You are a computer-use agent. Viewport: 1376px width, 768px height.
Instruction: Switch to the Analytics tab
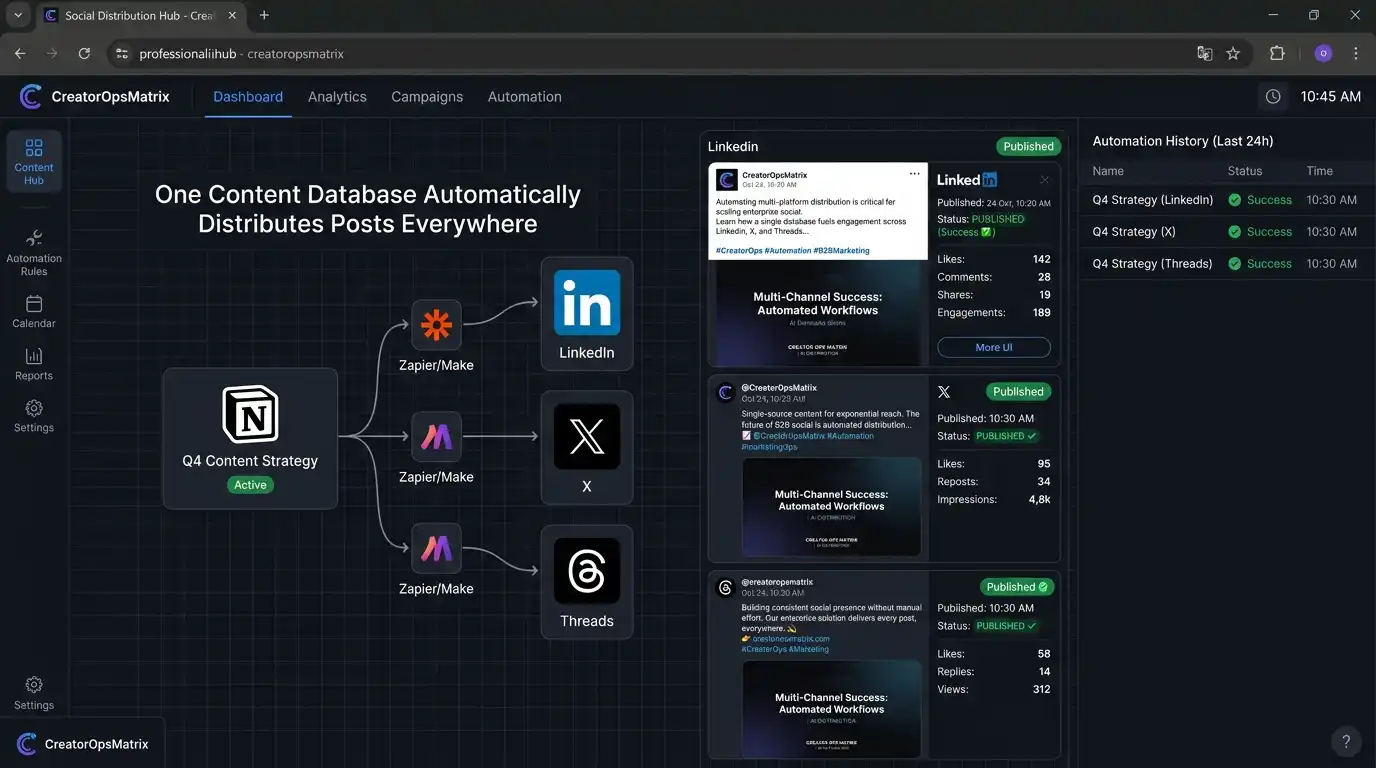click(x=337, y=97)
